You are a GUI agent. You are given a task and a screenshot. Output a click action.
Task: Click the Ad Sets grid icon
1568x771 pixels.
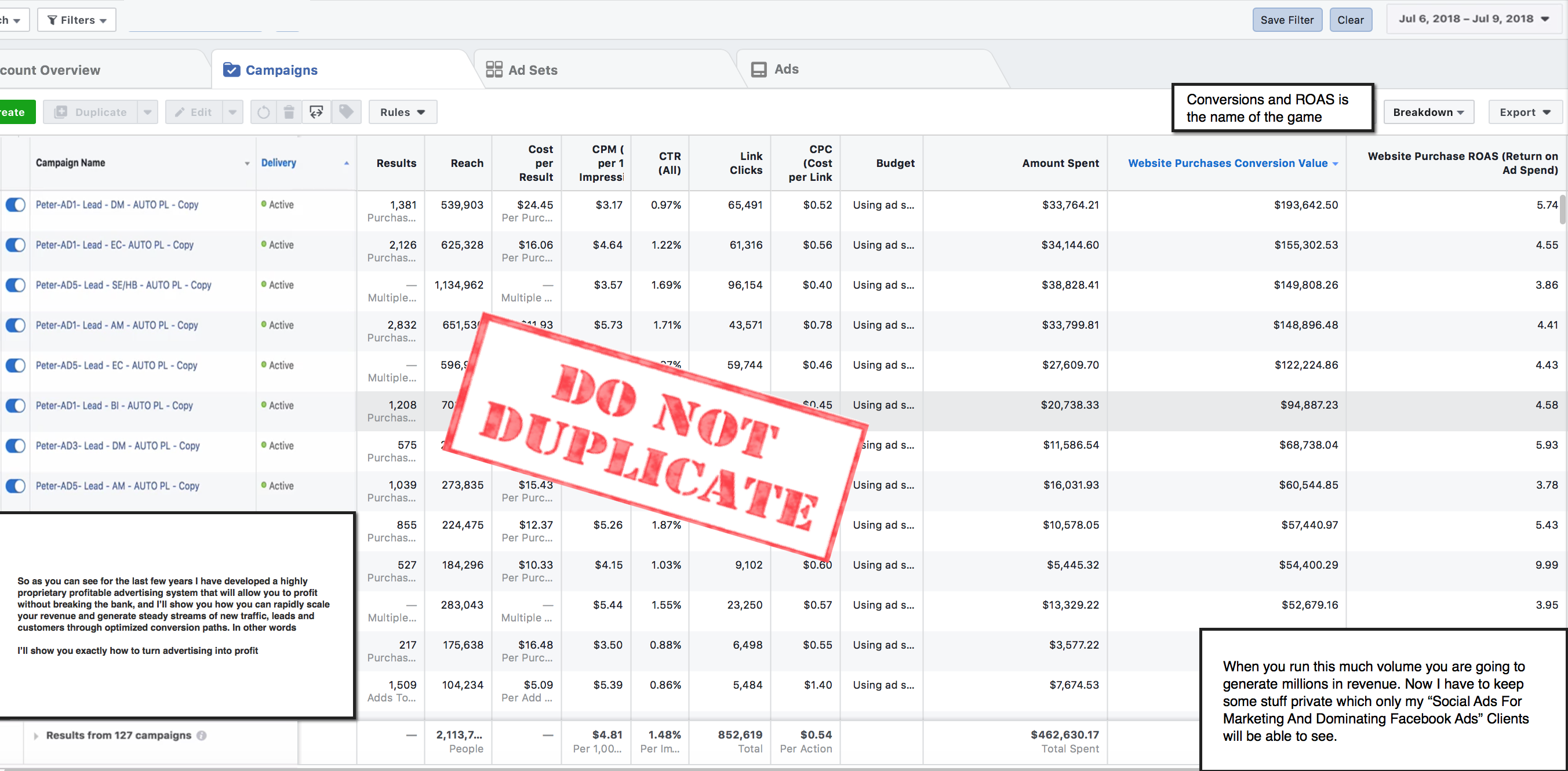[x=494, y=70]
